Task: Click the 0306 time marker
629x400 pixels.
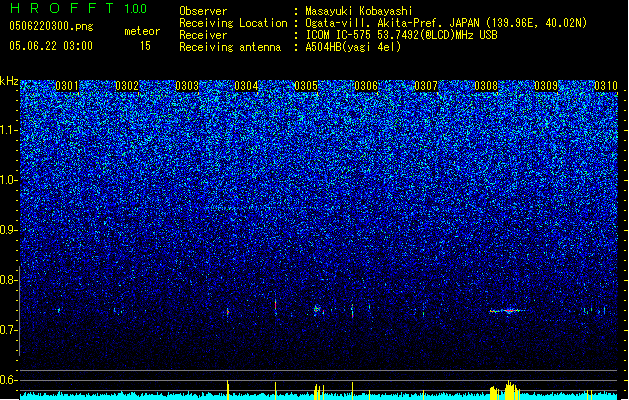Action: pyautogui.click(x=366, y=86)
